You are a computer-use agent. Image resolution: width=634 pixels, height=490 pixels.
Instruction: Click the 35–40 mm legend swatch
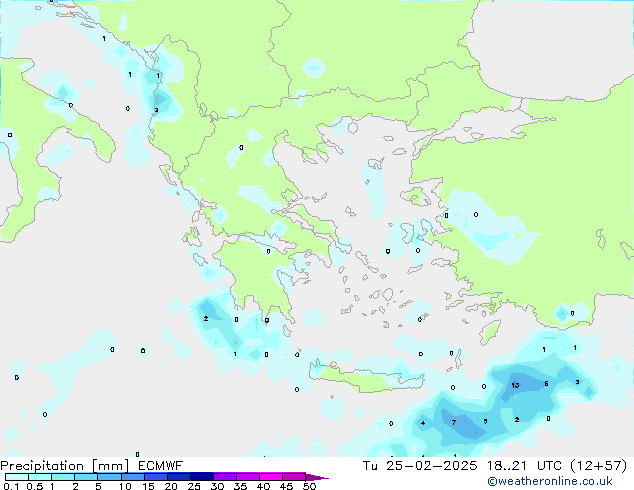[248, 477]
